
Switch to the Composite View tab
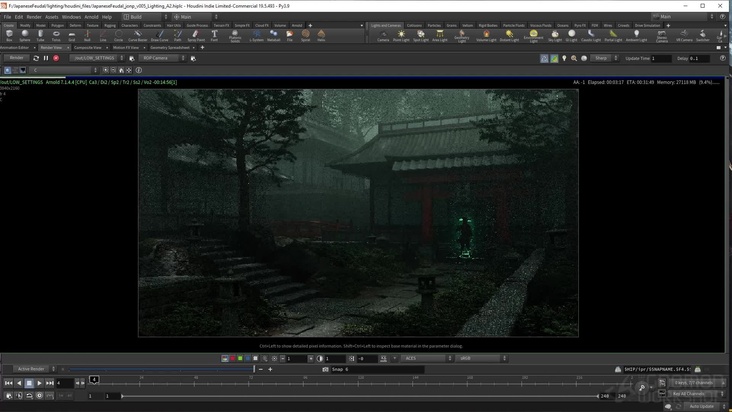tap(88, 48)
